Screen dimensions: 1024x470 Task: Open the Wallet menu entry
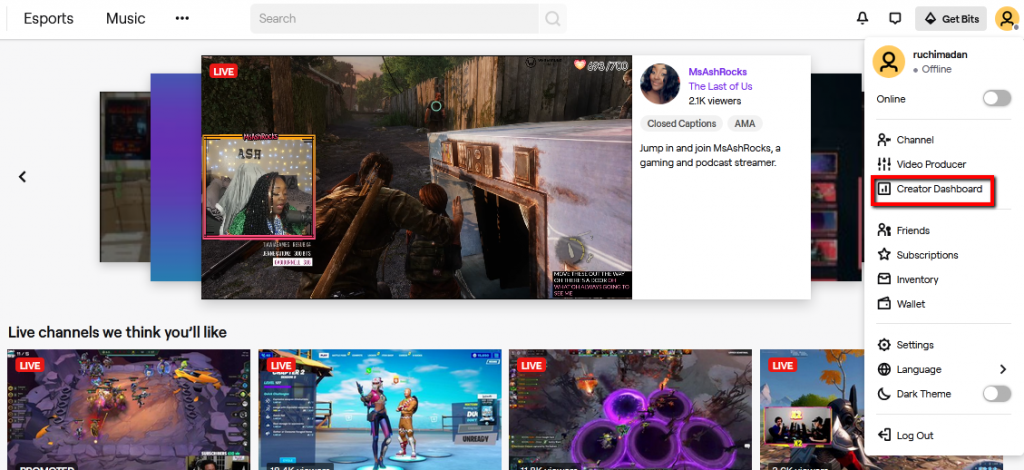tap(910, 304)
